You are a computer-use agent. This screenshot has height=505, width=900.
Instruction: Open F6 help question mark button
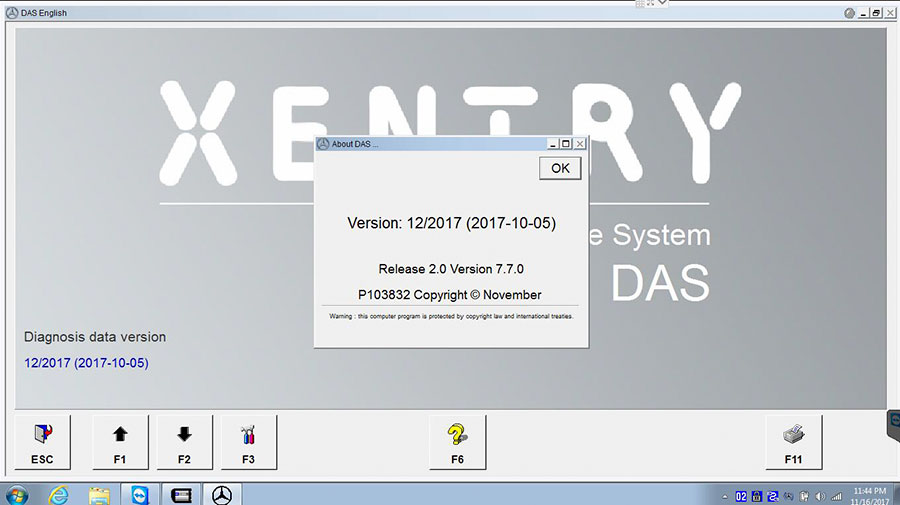coord(457,442)
